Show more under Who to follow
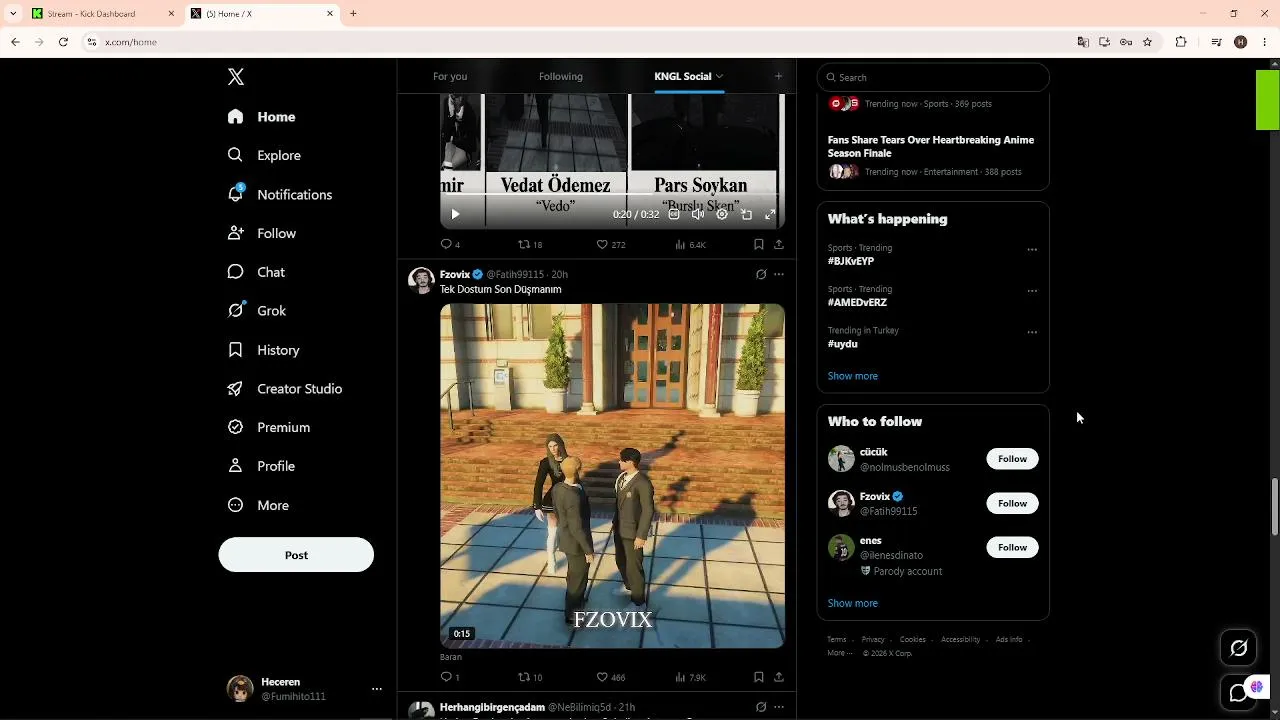1280x720 pixels. tap(853, 603)
